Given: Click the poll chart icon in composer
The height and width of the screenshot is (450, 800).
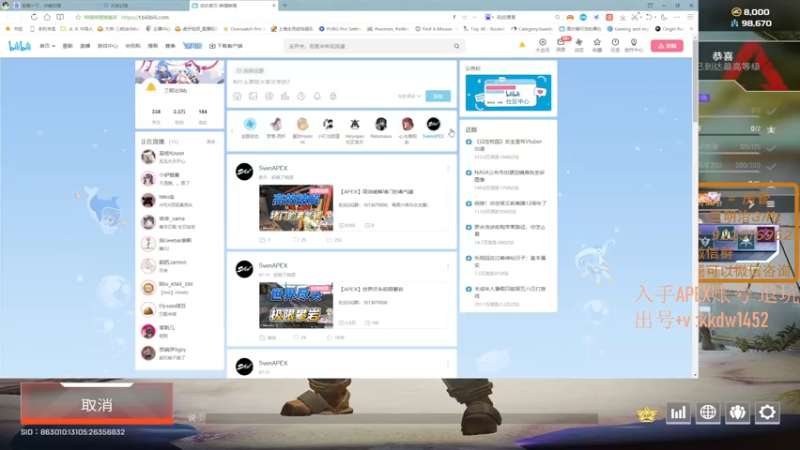Looking at the screenshot, I should pos(285,96).
